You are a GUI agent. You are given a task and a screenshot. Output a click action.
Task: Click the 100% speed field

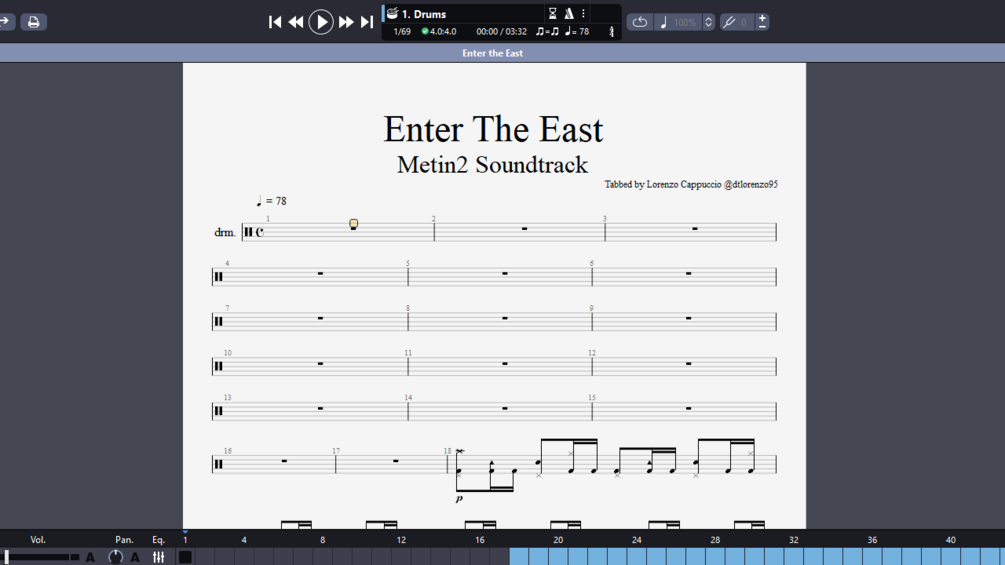[x=685, y=22]
